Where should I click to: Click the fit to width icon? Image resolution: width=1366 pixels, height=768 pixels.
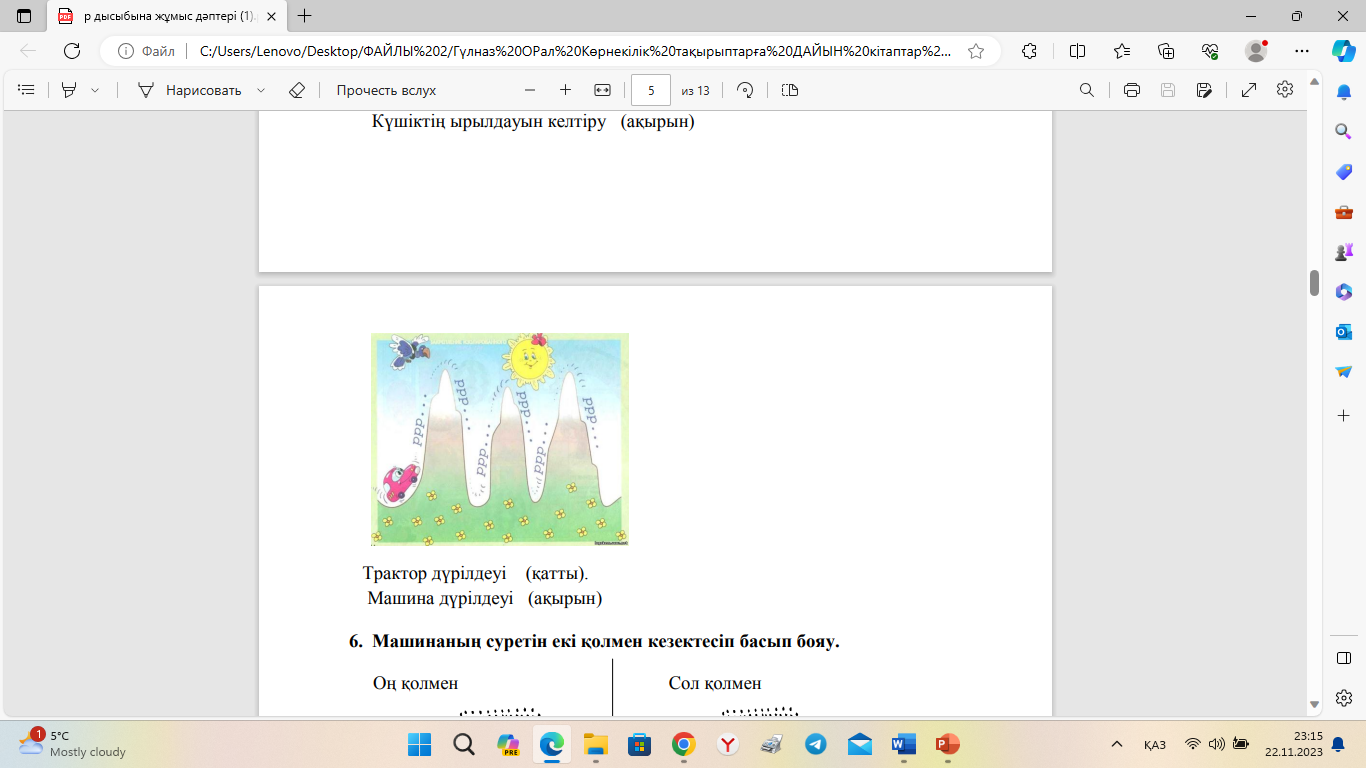[602, 90]
